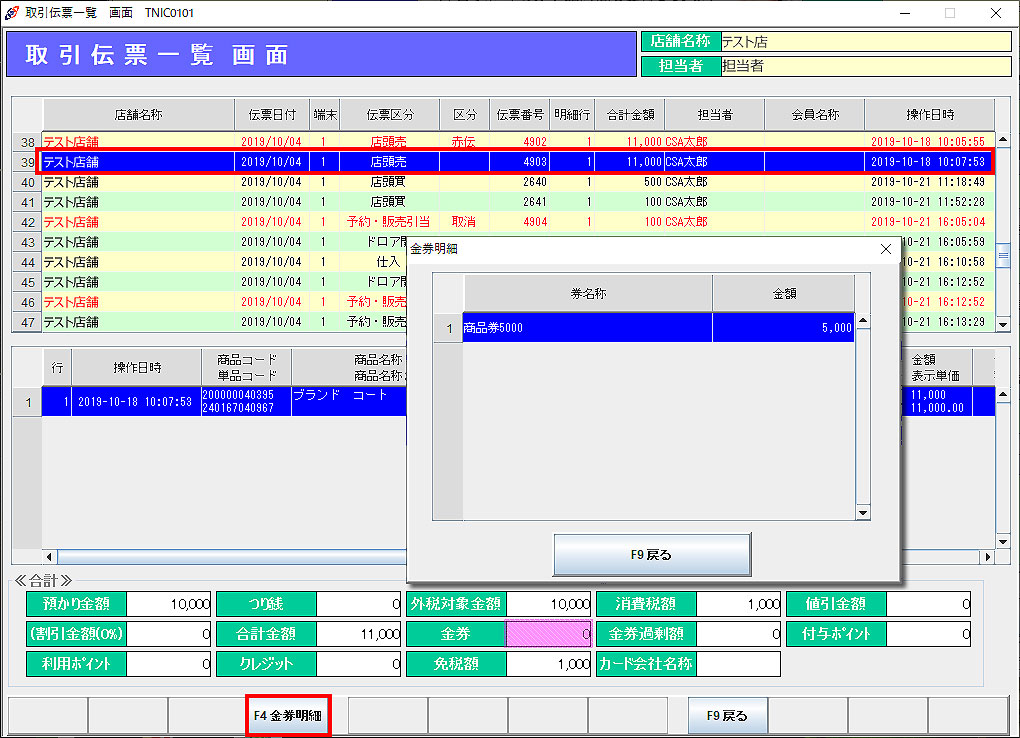Sort by 伝票日付 column header
Screen dimensions: 1020x738
[272, 115]
